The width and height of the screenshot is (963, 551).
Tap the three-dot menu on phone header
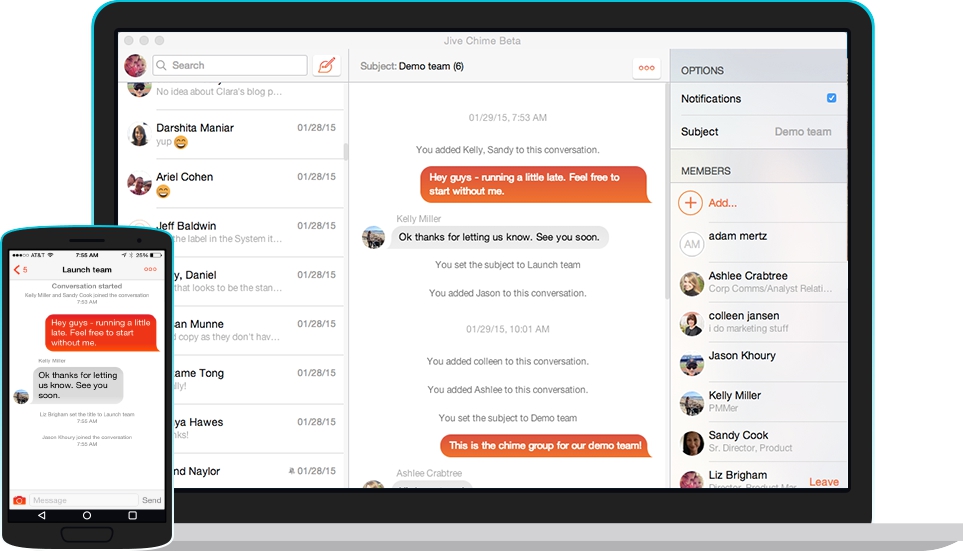click(x=150, y=270)
